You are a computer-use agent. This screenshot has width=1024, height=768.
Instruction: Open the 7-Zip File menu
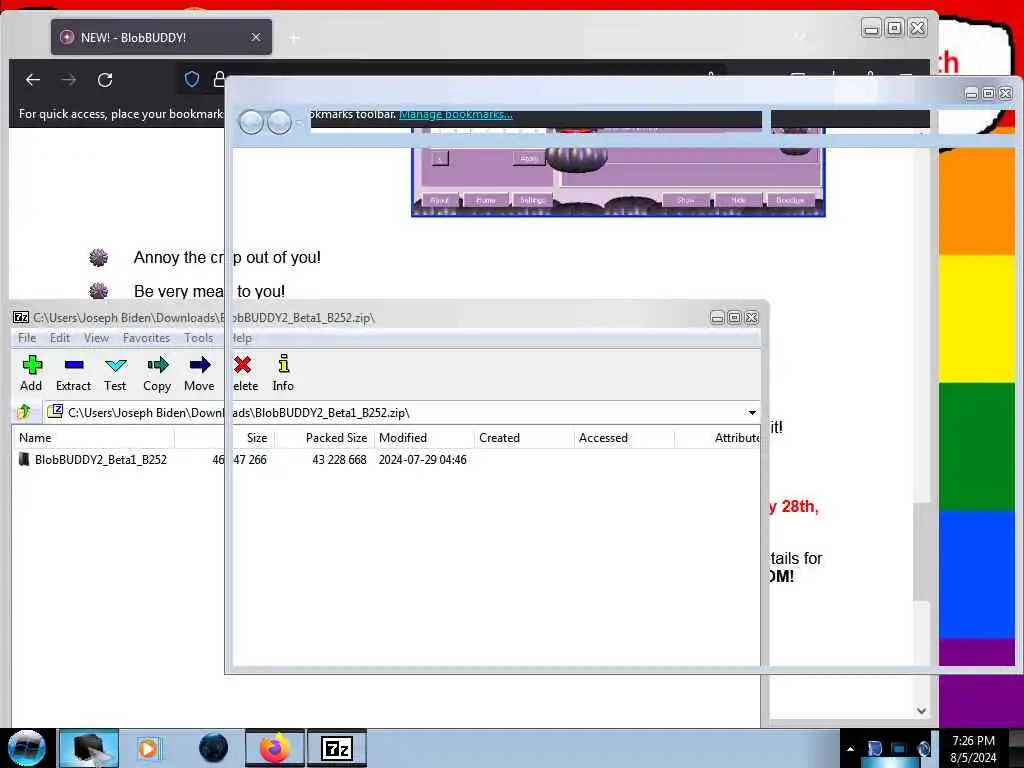(x=27, y=338)
